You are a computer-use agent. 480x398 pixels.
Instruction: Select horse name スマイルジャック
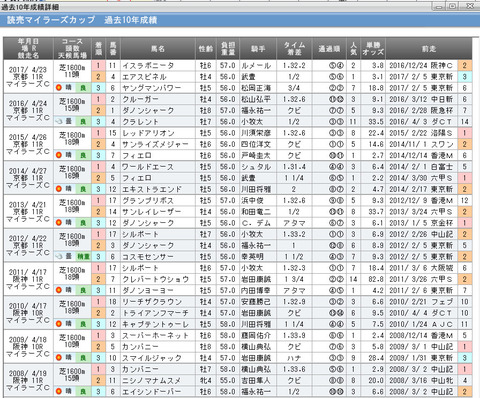click(x=152, y=358)
